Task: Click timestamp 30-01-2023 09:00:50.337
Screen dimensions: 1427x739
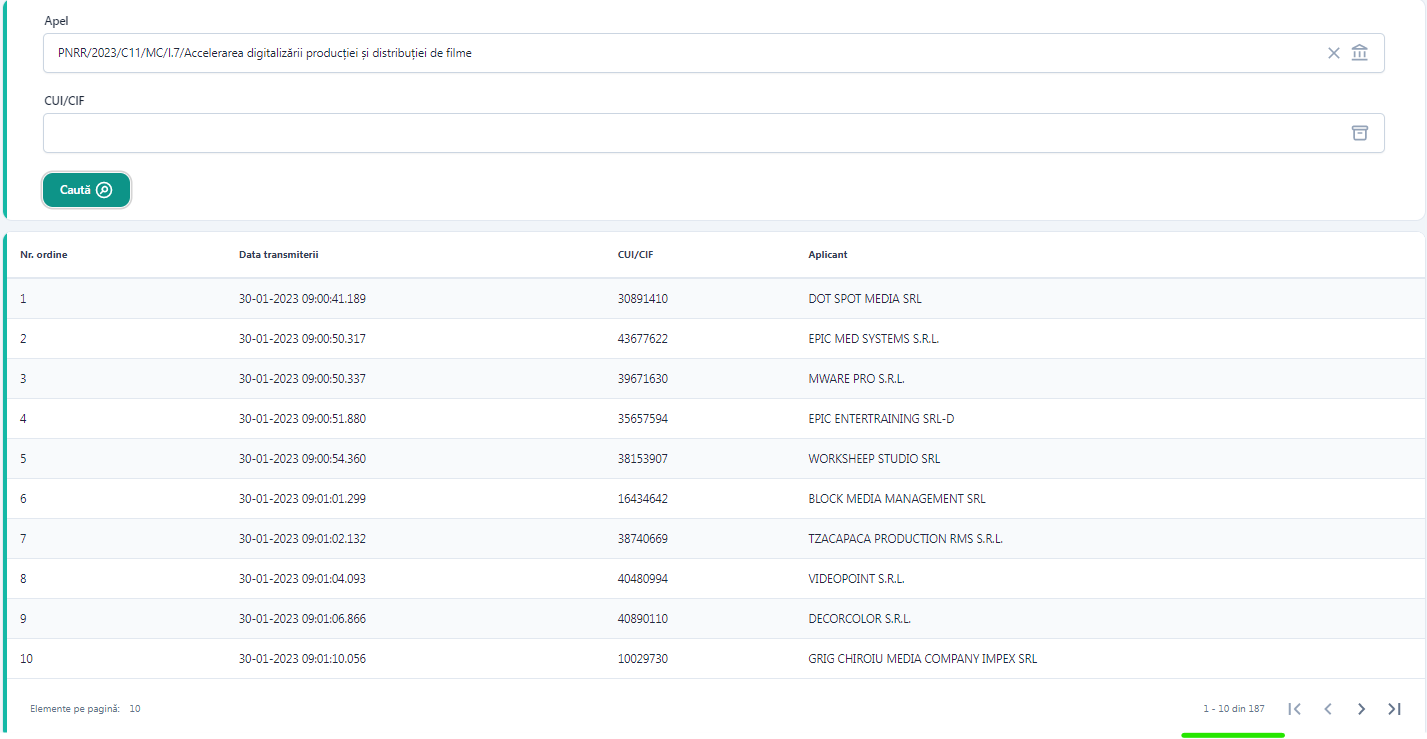Action: (x=302, y=379)
